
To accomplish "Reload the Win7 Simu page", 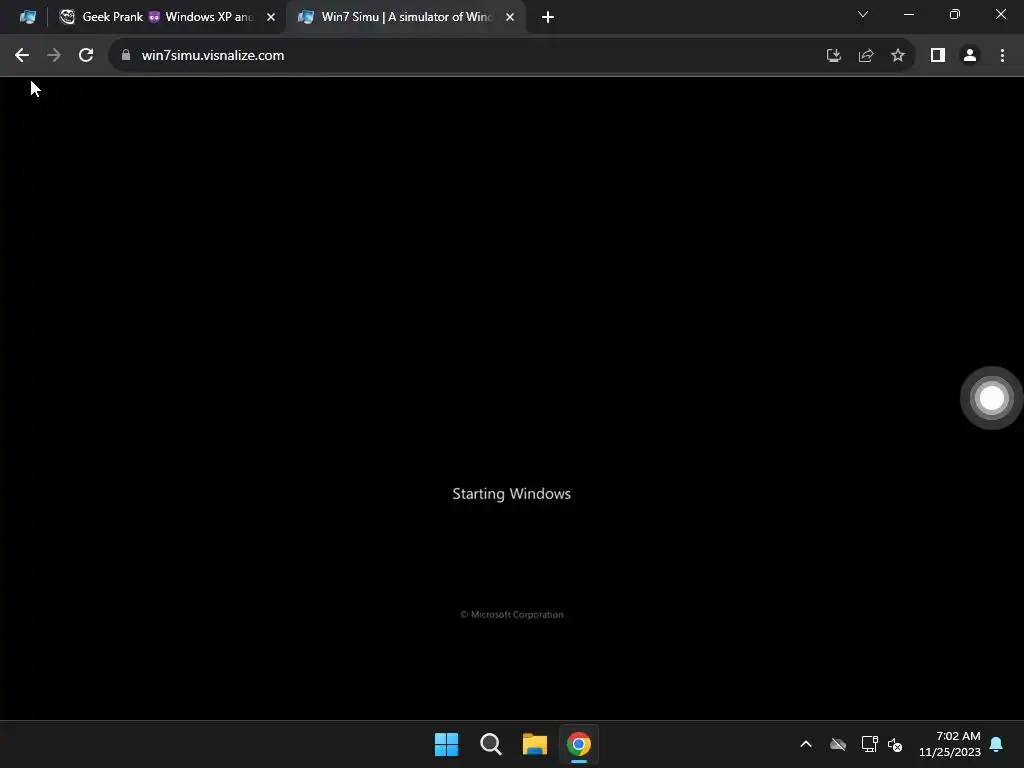I will tap(86, 56).
